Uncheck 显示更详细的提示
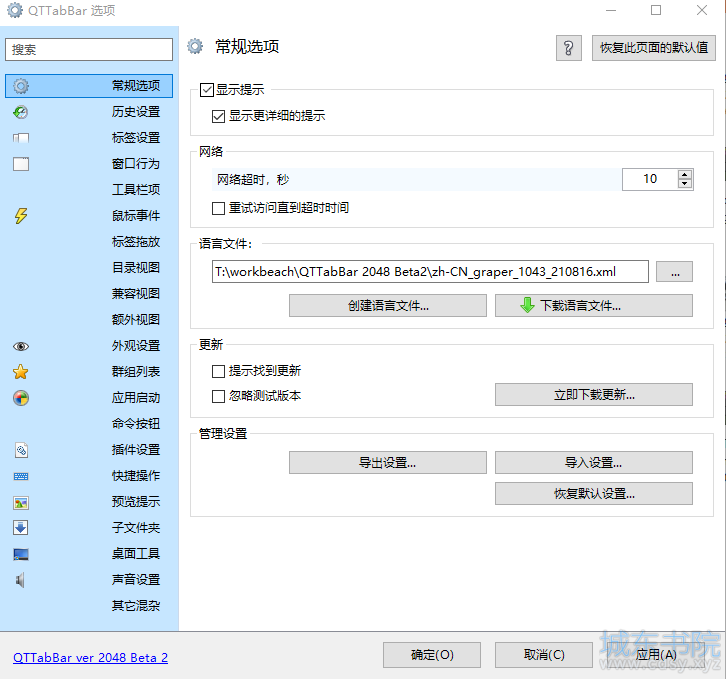726x679 pixels. tap(219, 116)
